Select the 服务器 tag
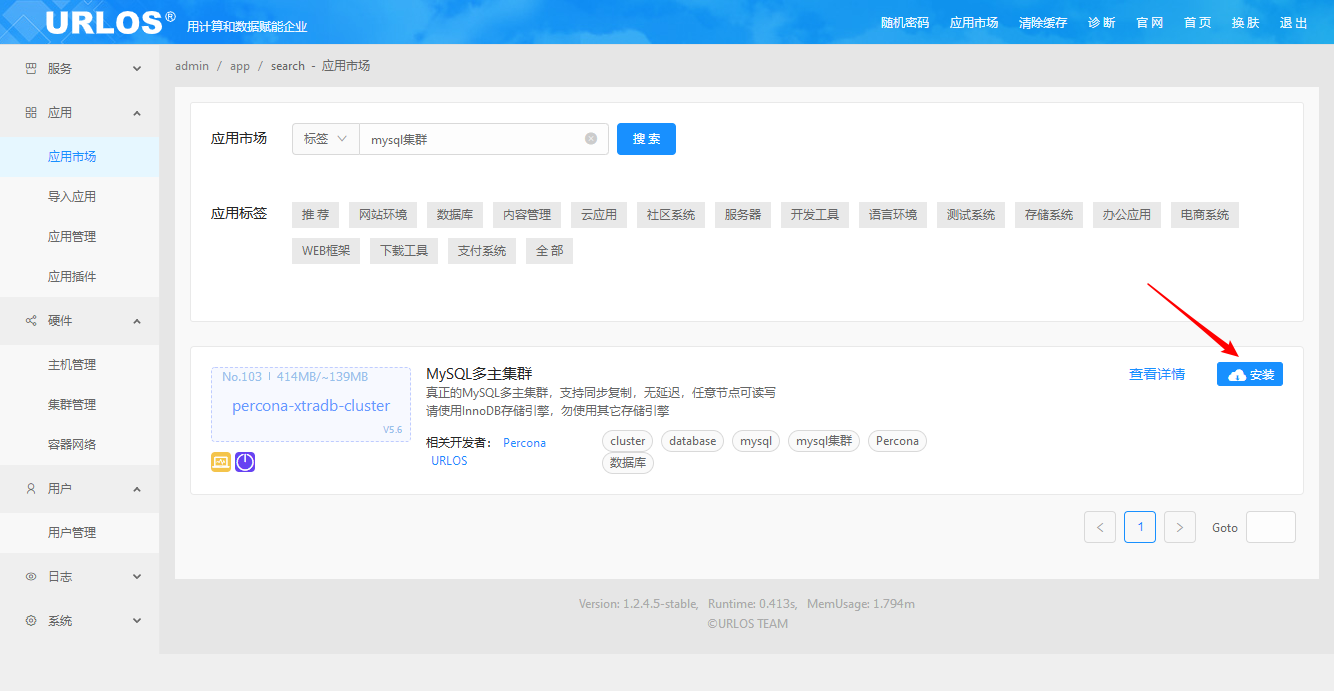This screenshot has width=1334, height=691. click(x=743, y=215)
